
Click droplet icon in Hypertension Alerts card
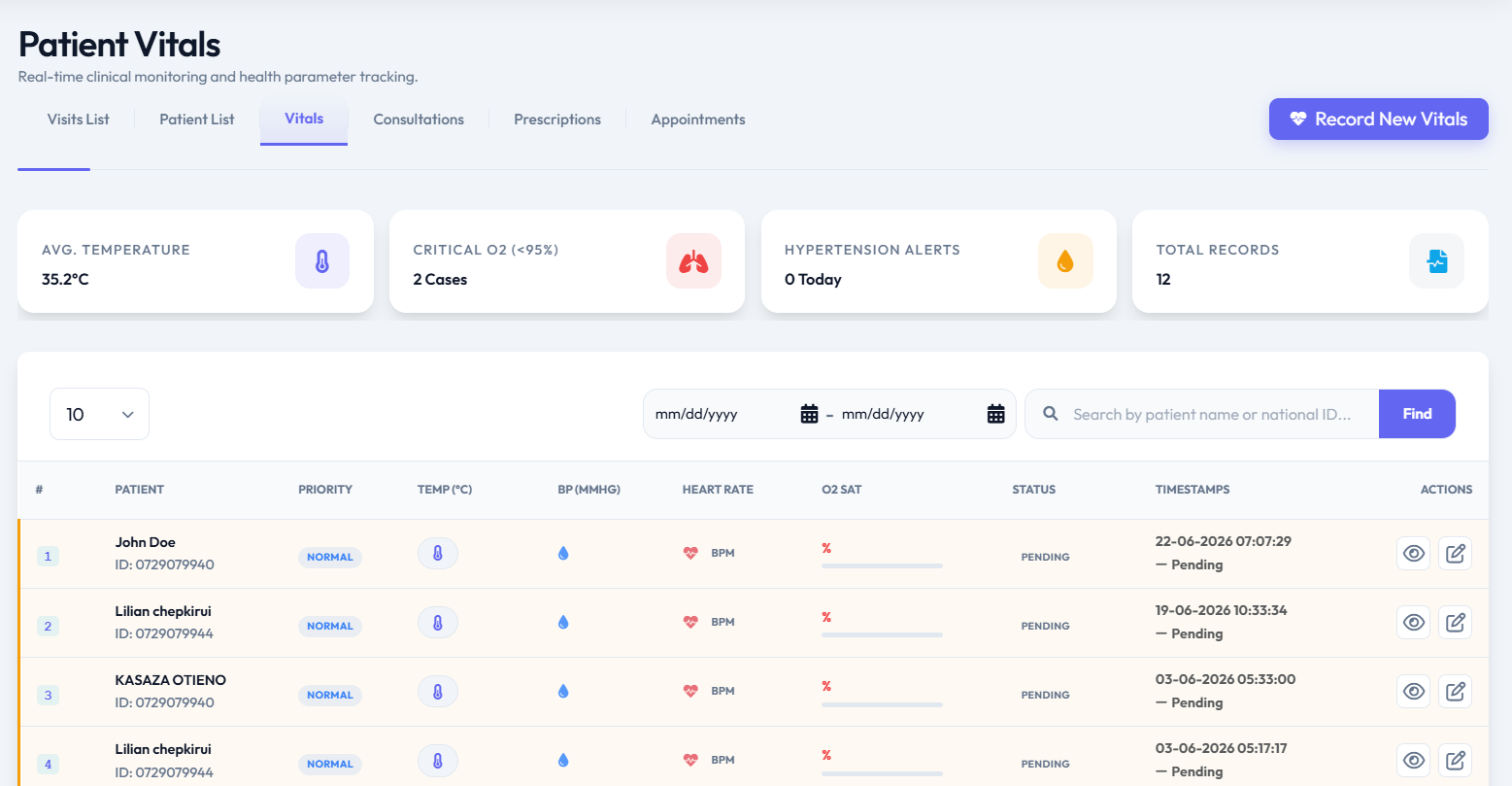click(1065, 261)
